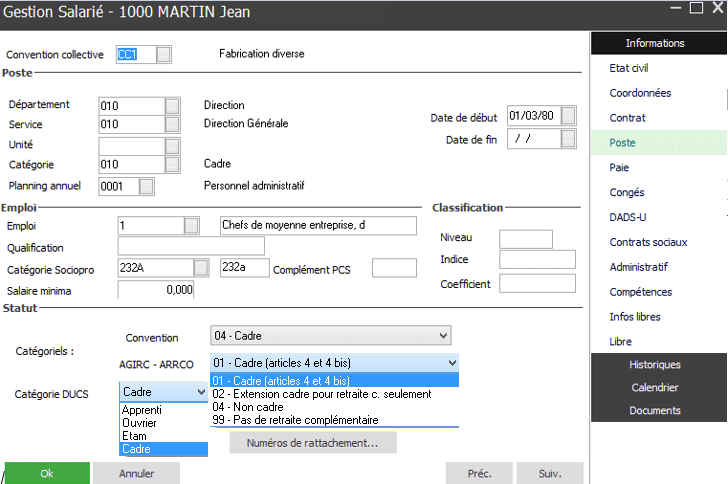Switch to Informations header tab
The image size is (728, 484).
tap(658, 43)
